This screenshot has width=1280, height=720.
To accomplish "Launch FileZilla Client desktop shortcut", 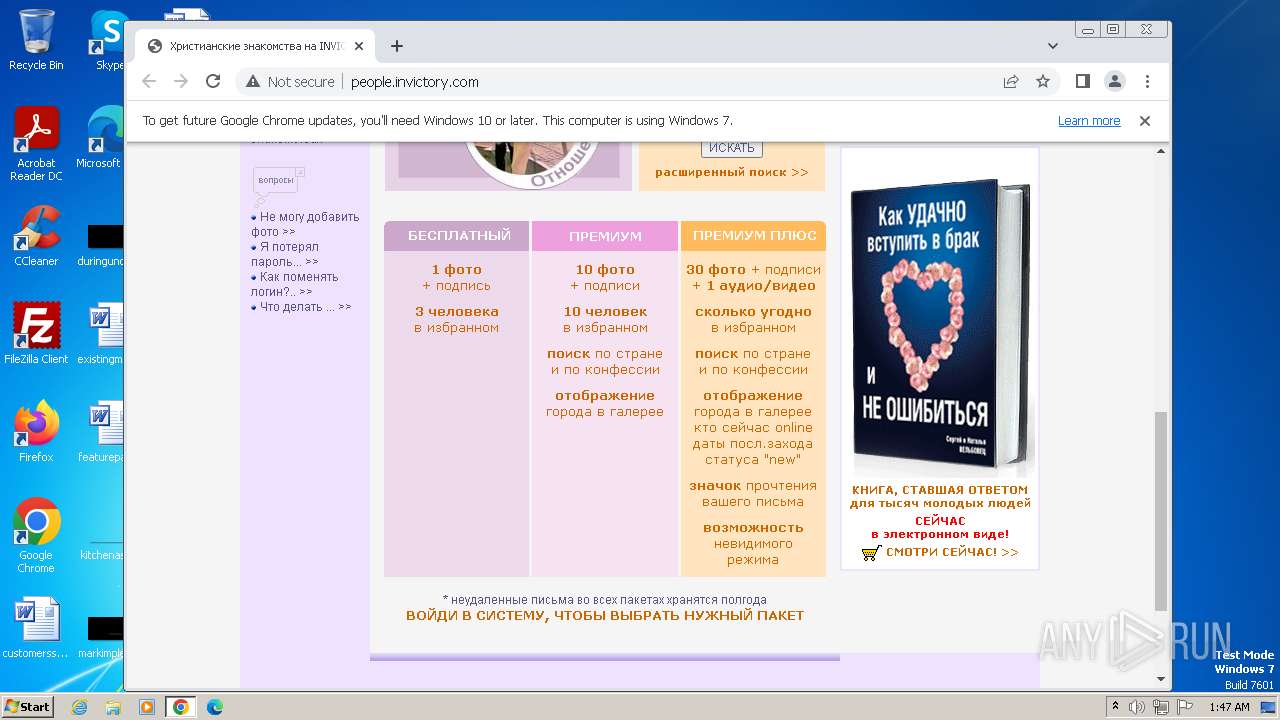I will [x=36, y=333].
